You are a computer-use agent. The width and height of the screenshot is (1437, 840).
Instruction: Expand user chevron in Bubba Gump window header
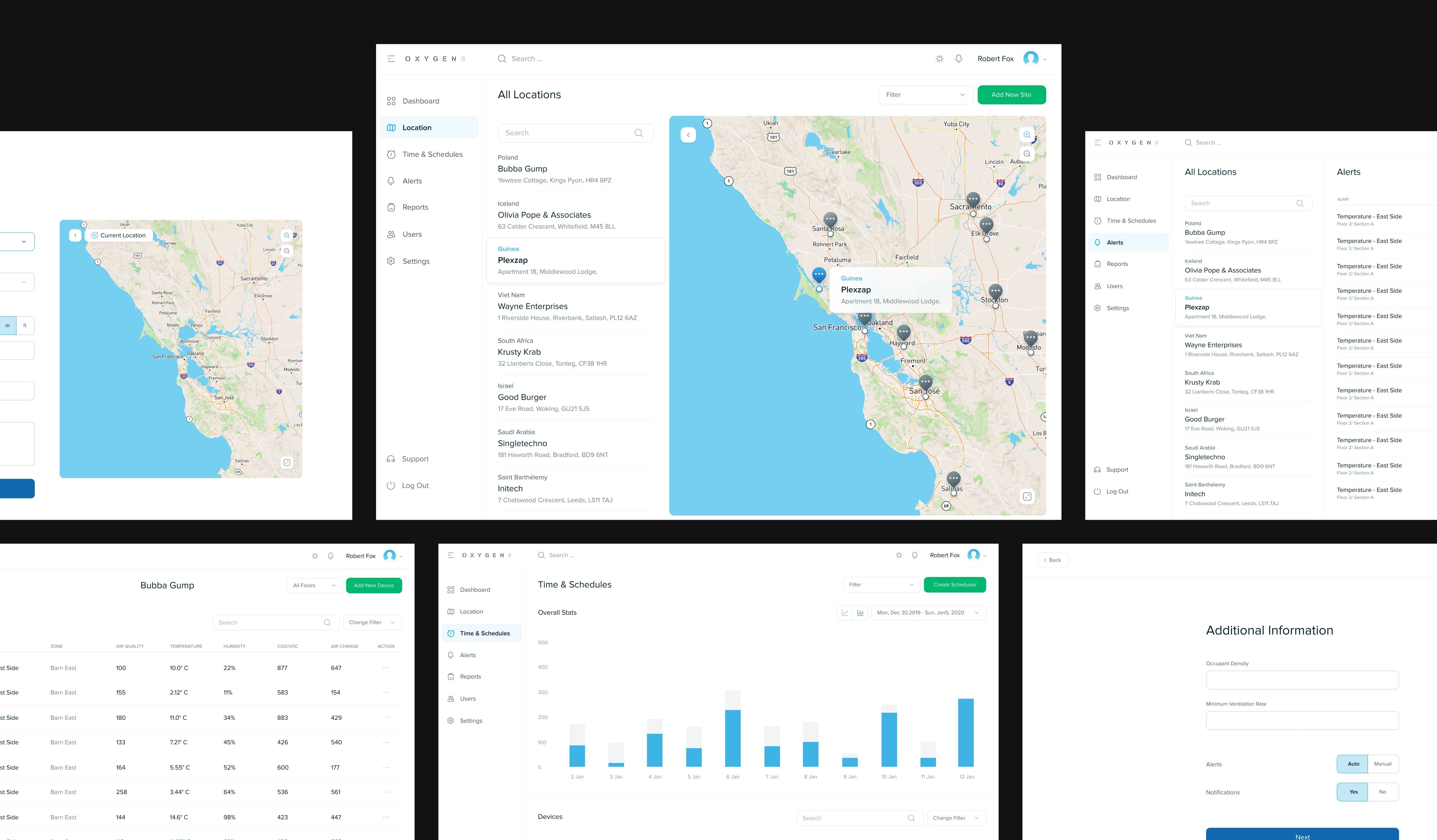pyautogui.click(x=401, y=556)
